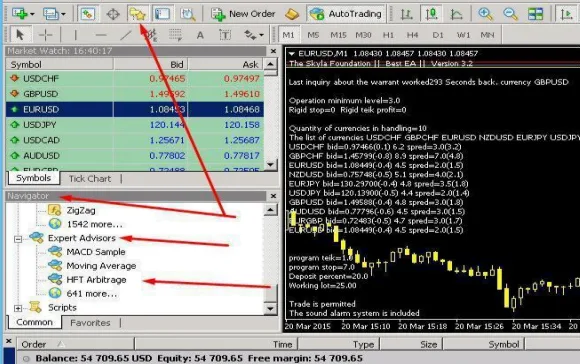Select the USDJPY symbol row
This screenshot has width=580, height=364.
pos(135,125)
